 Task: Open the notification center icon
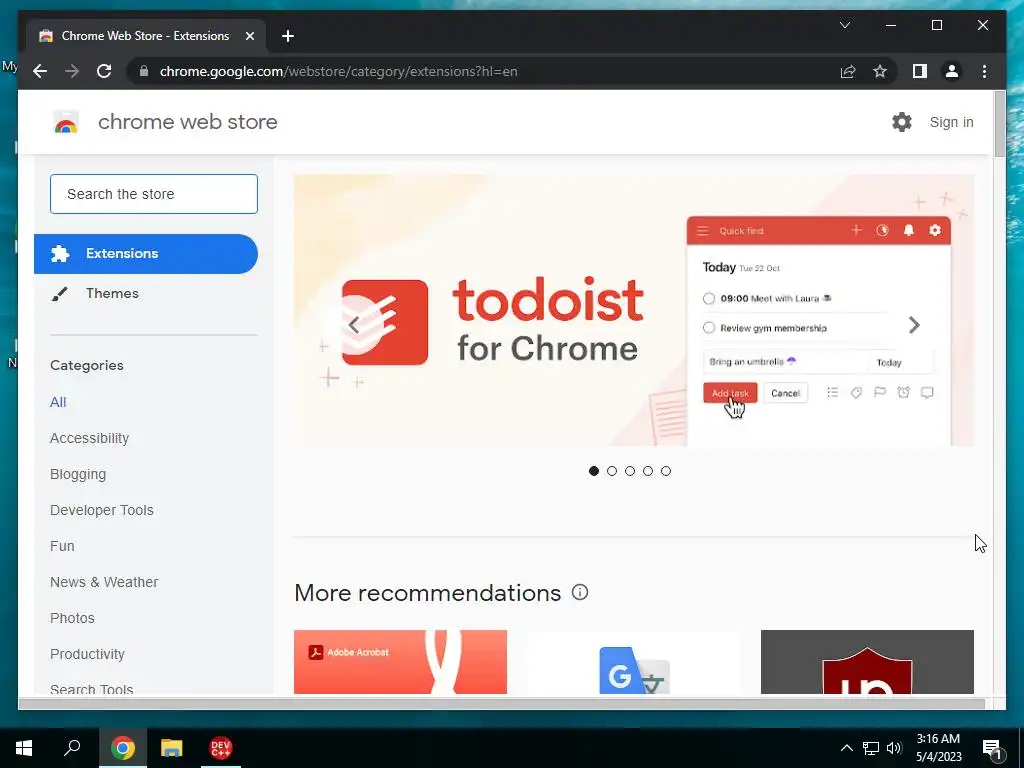click(992, 749)
